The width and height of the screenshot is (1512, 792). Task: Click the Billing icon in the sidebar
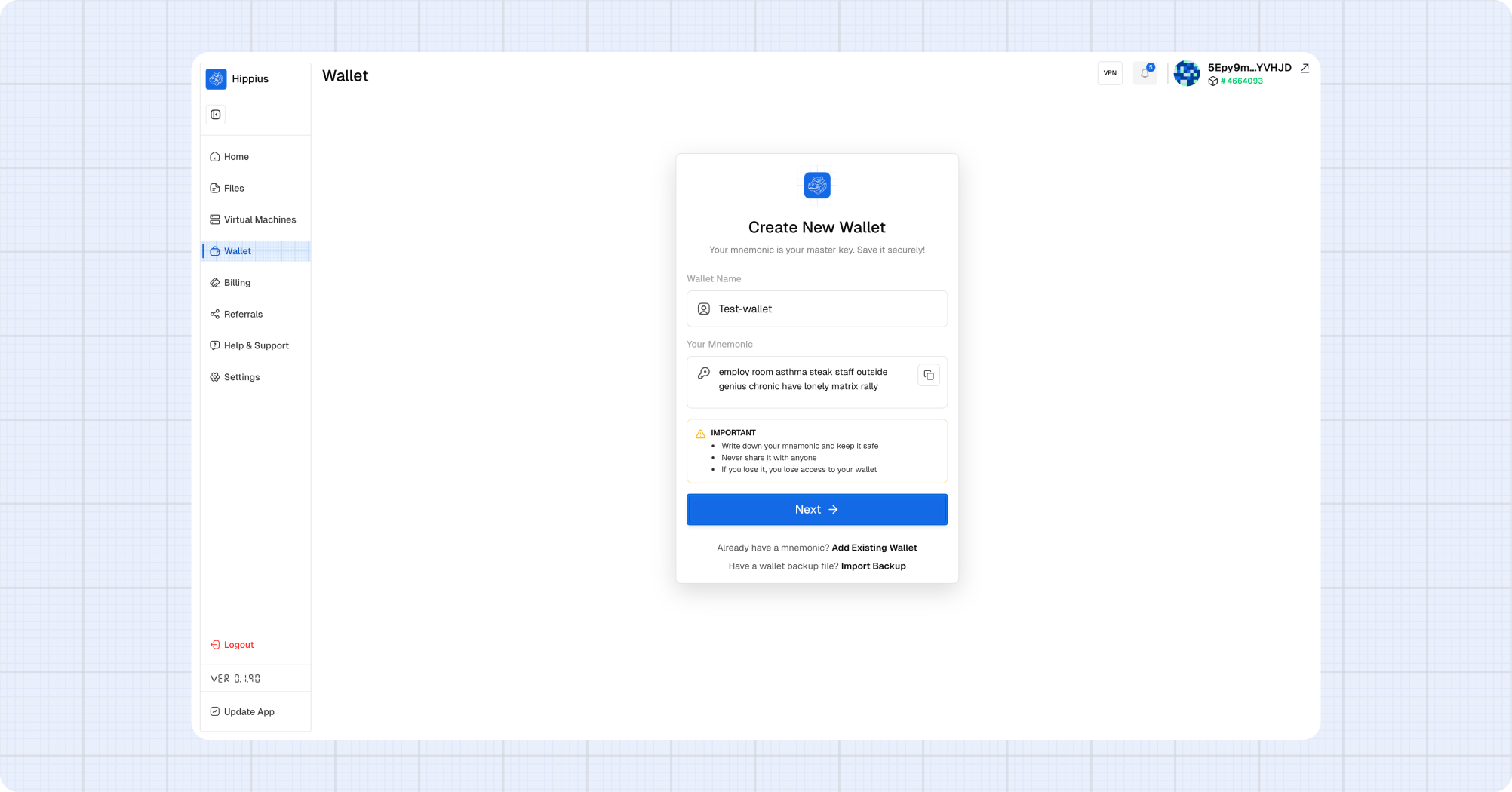214,282
